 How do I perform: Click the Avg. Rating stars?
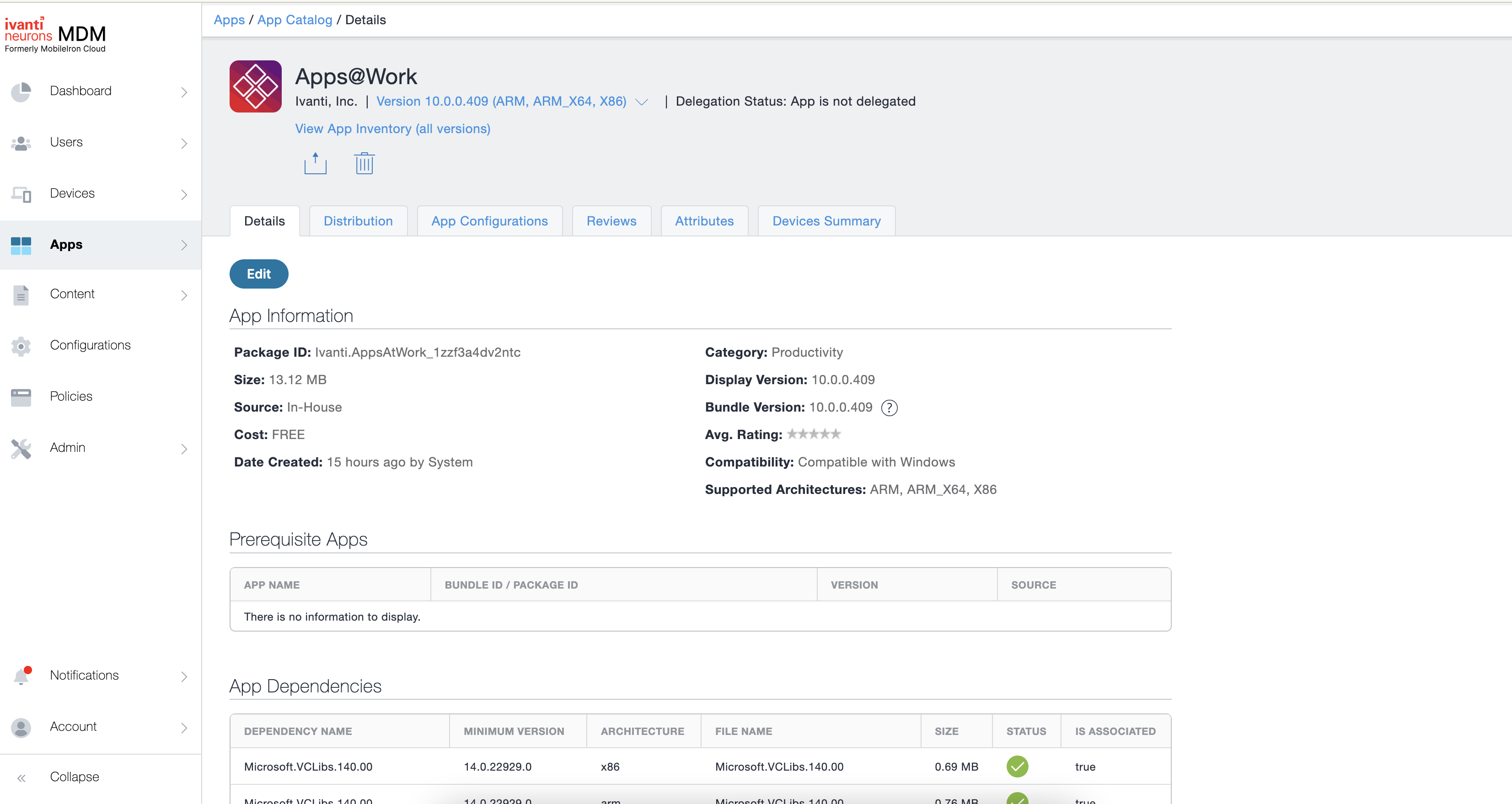814,434
